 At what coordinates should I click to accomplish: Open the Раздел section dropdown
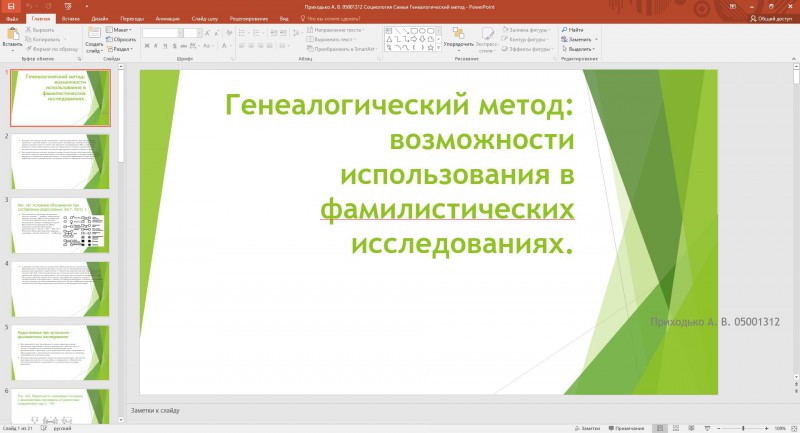(x=119, y=49)
